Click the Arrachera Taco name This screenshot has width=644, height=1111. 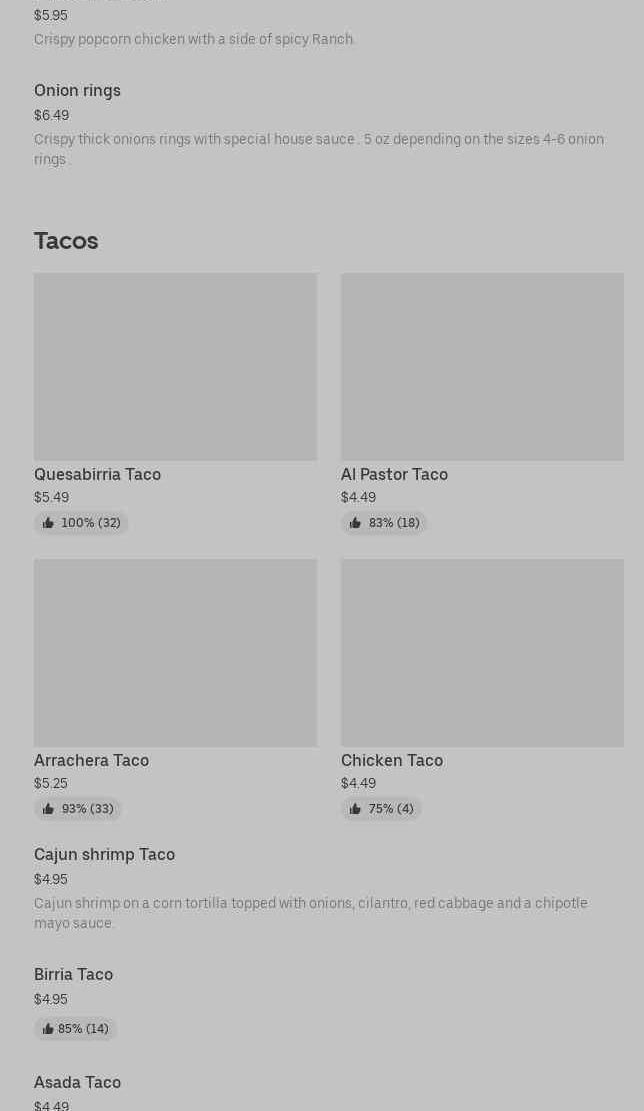[x=91, y=761]
